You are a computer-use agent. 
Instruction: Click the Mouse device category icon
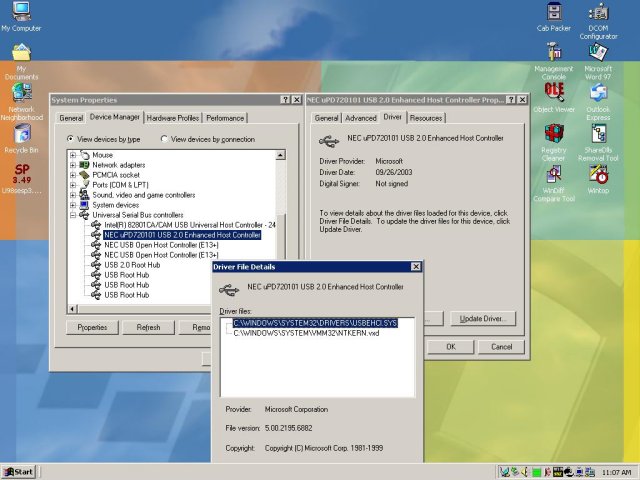84,155
